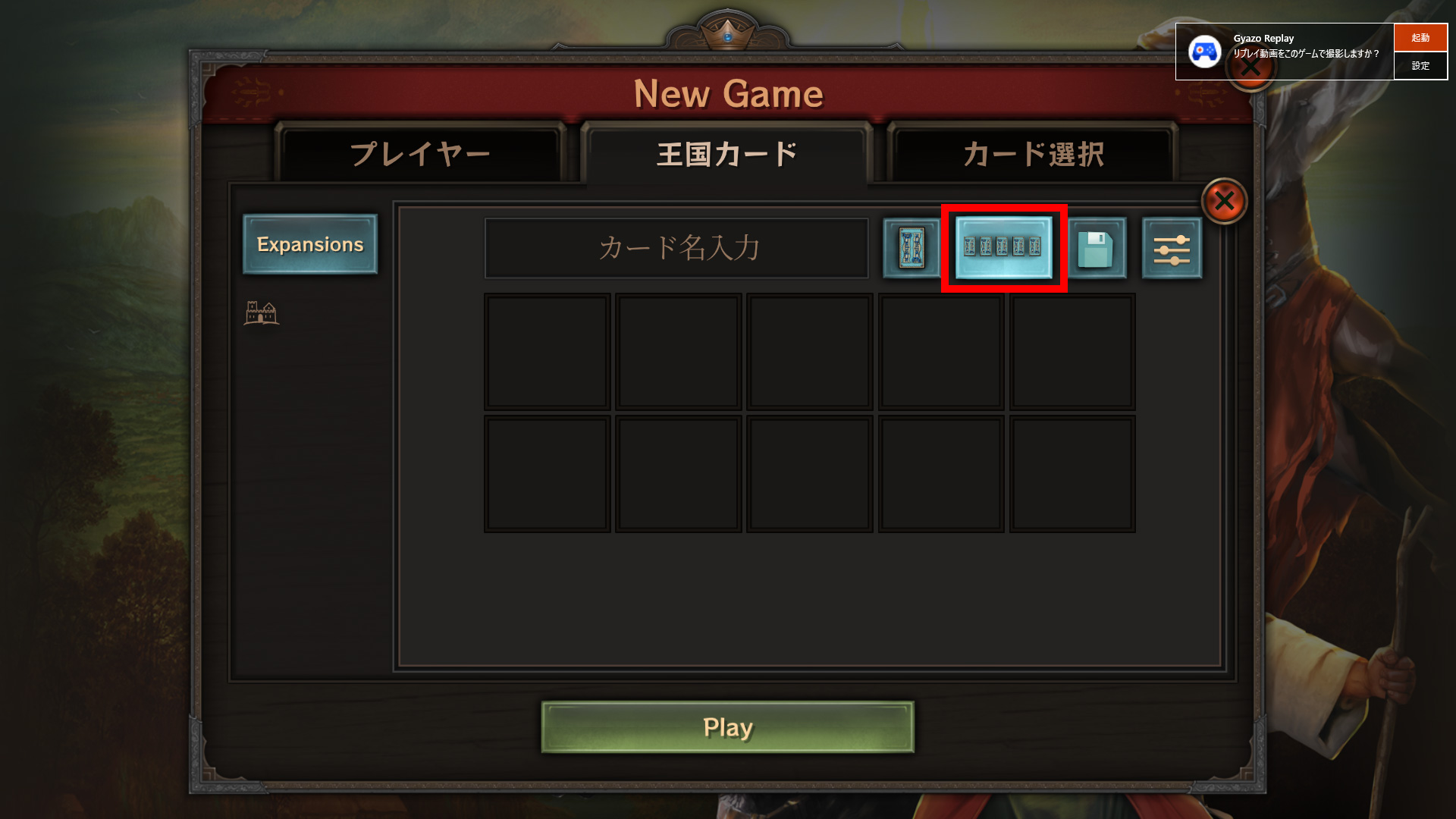Select the 王国カード tab

[727, 154]
